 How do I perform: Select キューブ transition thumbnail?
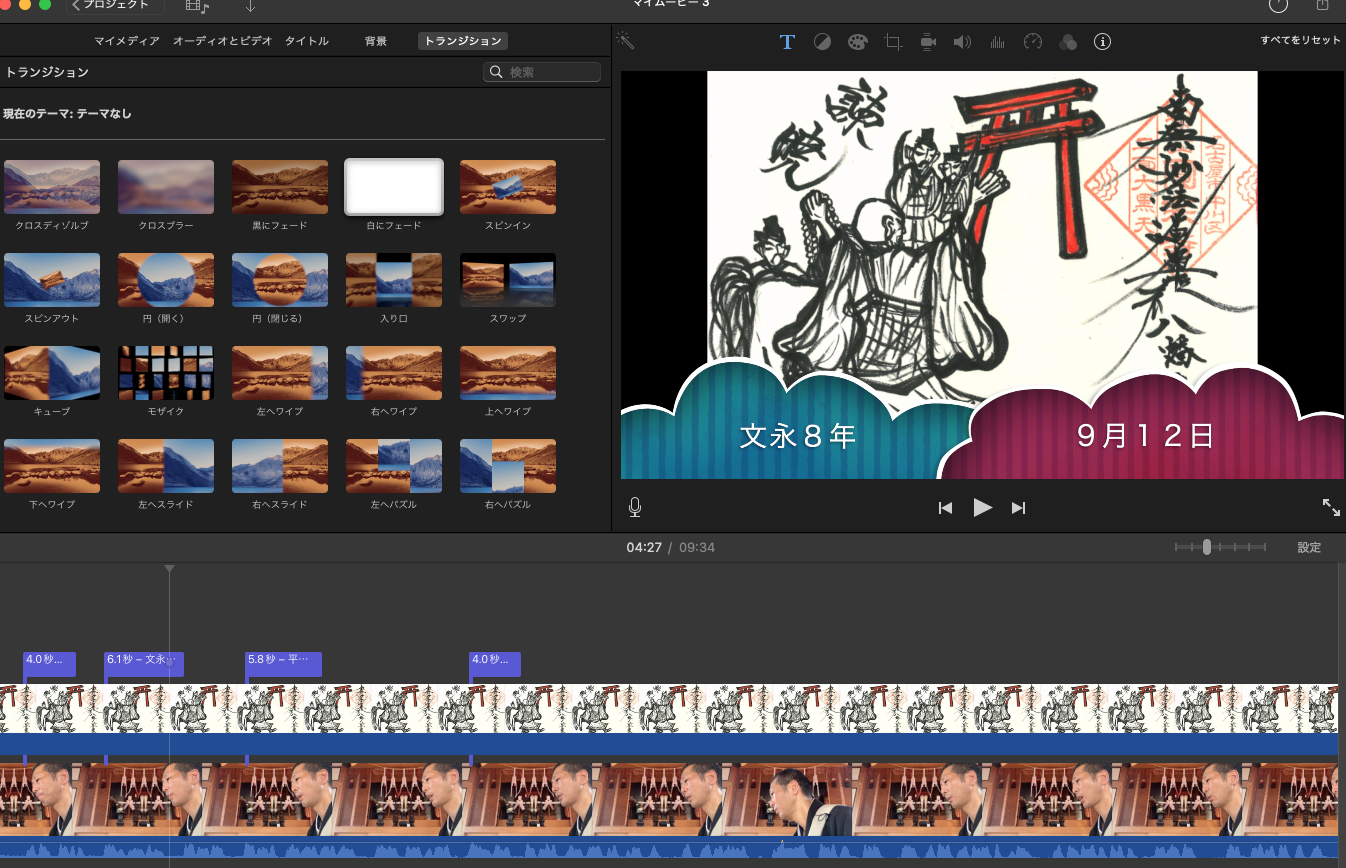pos(52,373)
